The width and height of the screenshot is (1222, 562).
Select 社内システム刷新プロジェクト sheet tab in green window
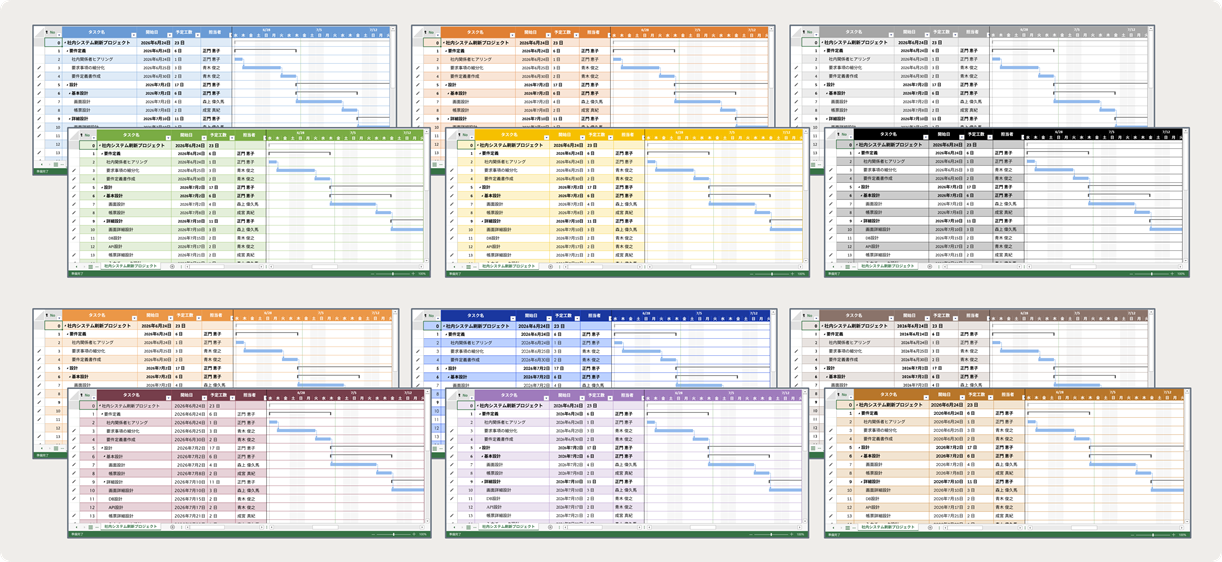click(x=130, y=266)
